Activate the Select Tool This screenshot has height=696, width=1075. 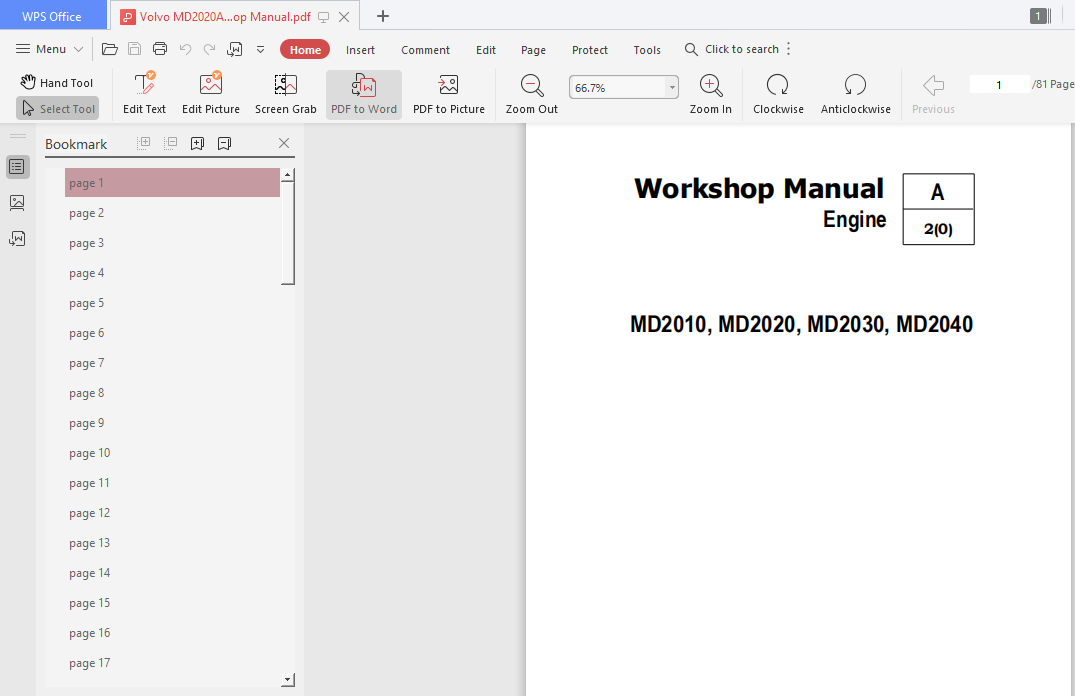pyautogui.click(x=58, y=108)
